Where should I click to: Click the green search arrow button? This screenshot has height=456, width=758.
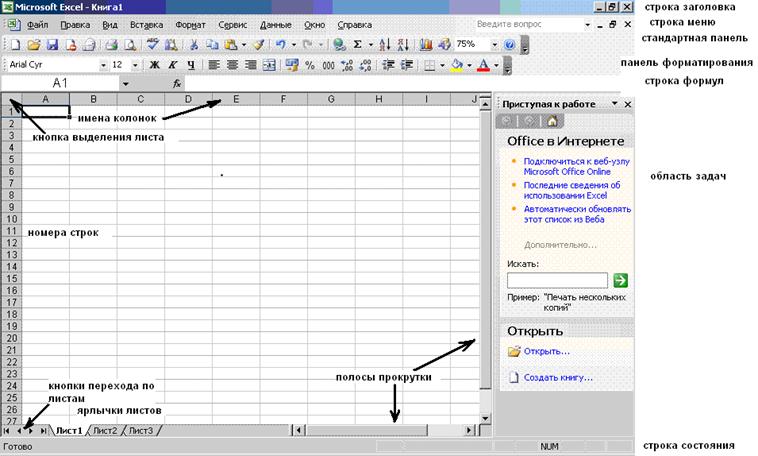(x=620, y=280)
